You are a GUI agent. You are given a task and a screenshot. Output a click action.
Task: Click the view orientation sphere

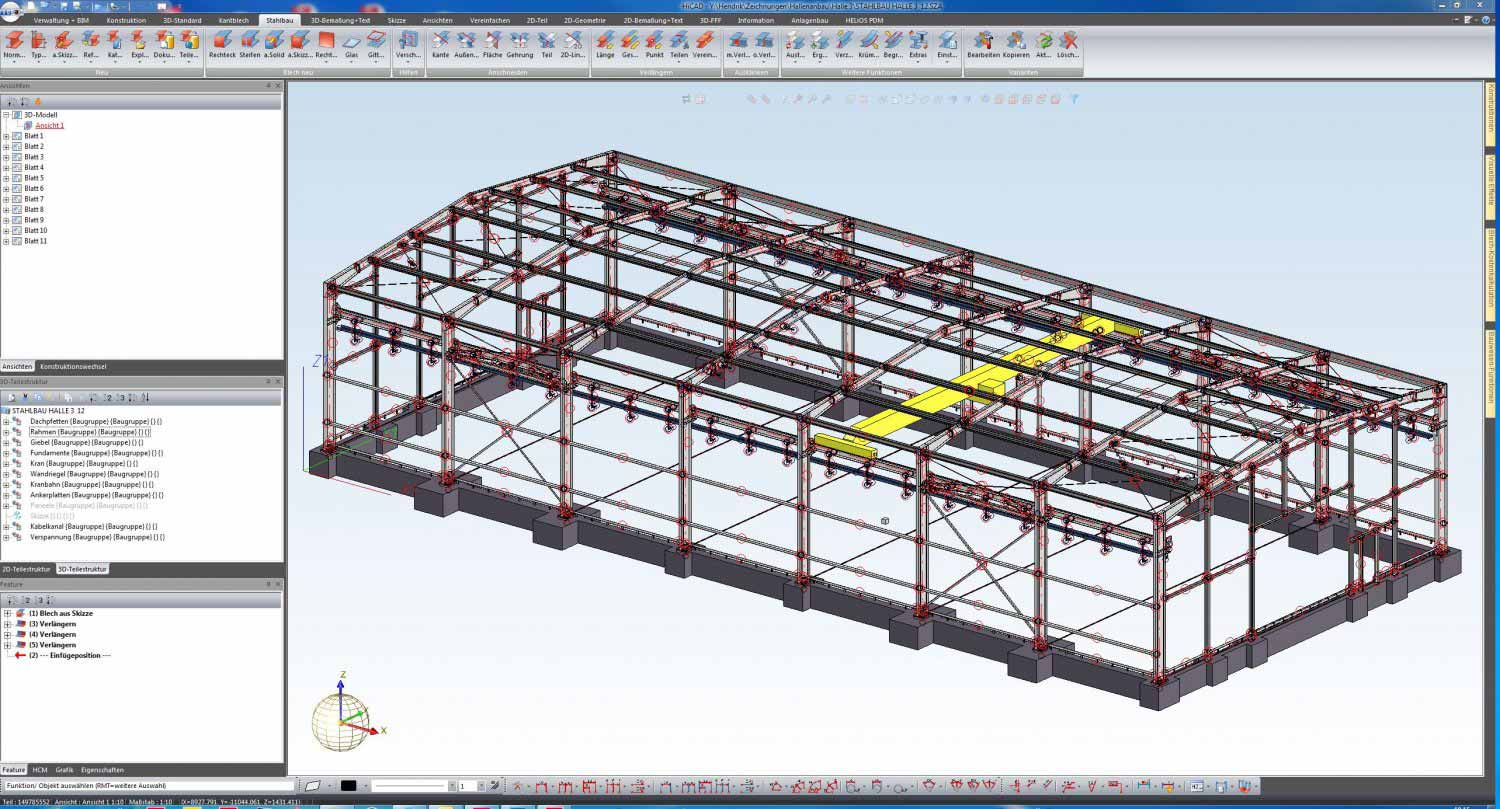(x=341, y=721)
